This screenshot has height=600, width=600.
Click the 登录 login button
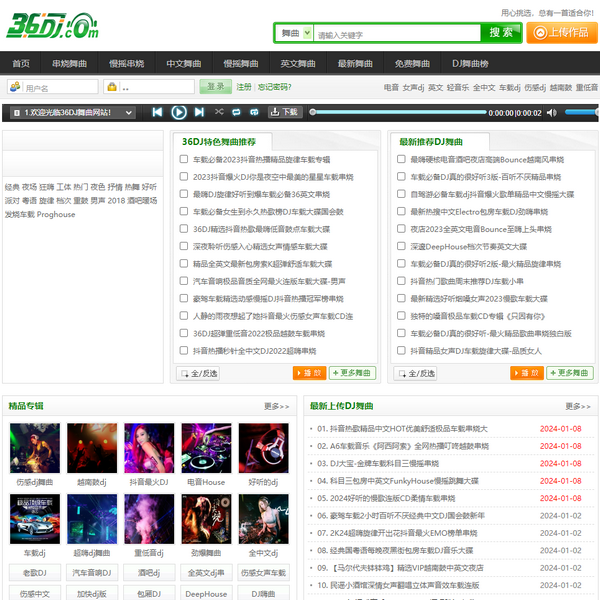tap(216, 87)
